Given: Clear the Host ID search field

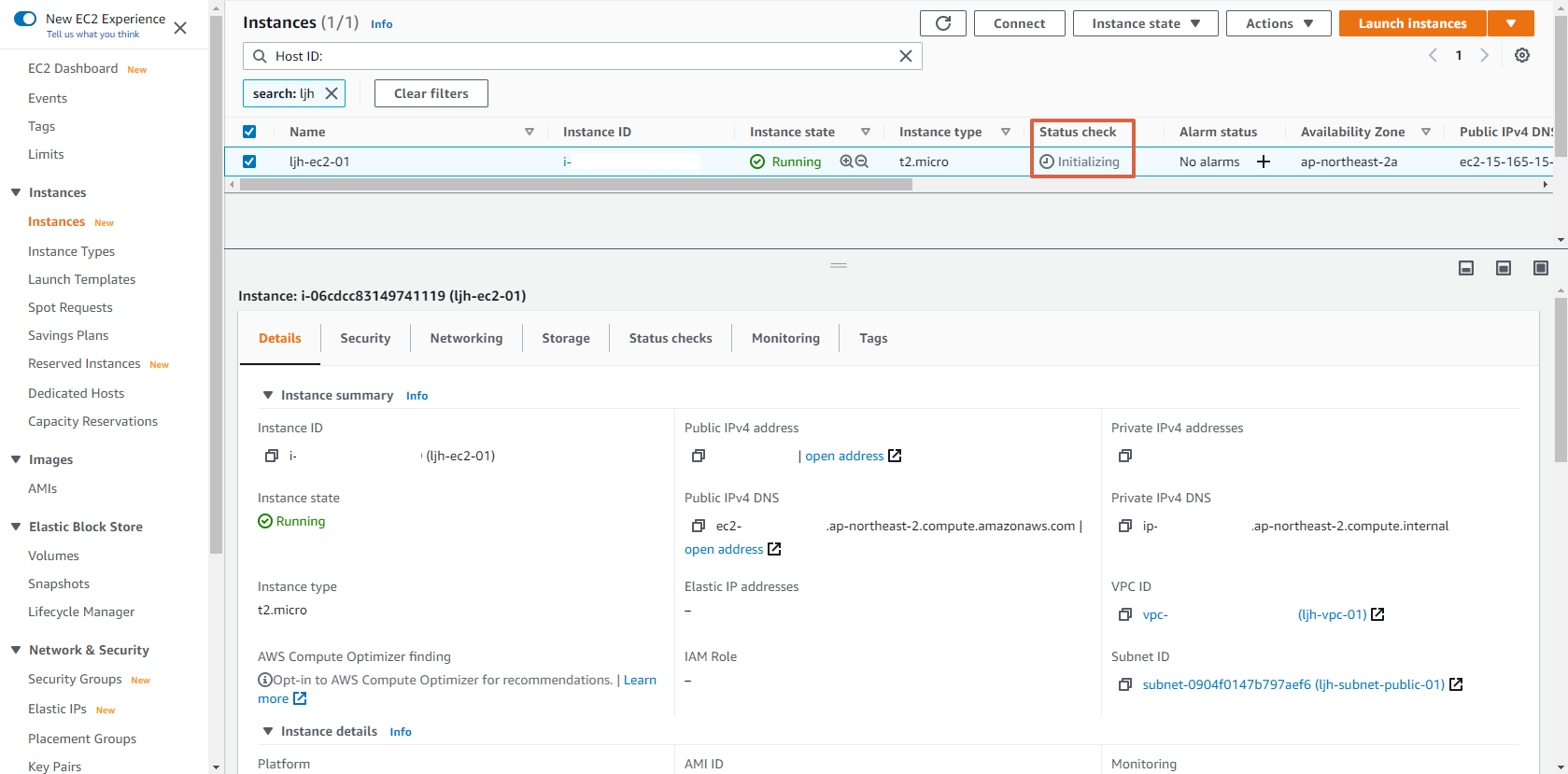Looking at the screenshot, I should tap(905, 56).
